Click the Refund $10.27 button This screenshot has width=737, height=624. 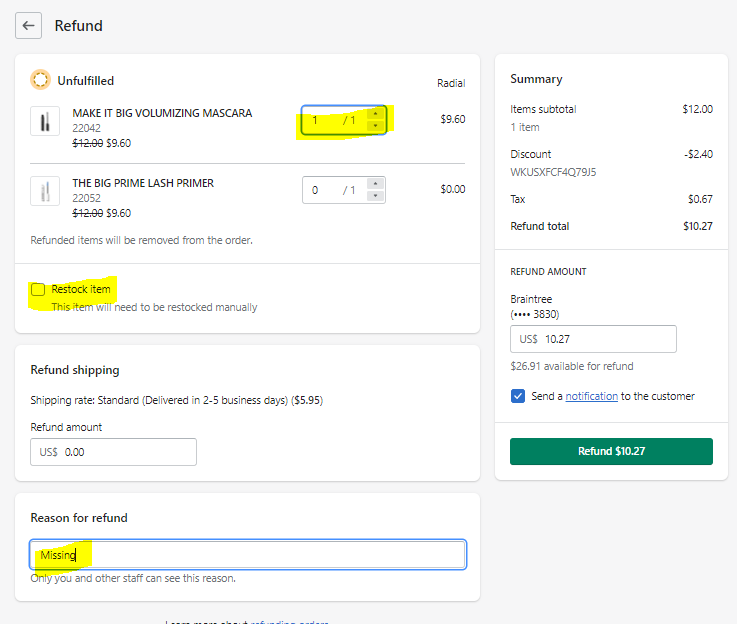point(611,452)
